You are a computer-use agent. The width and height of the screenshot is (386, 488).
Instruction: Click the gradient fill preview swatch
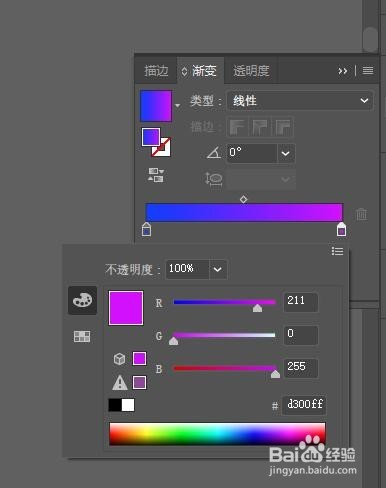[156, 106]
